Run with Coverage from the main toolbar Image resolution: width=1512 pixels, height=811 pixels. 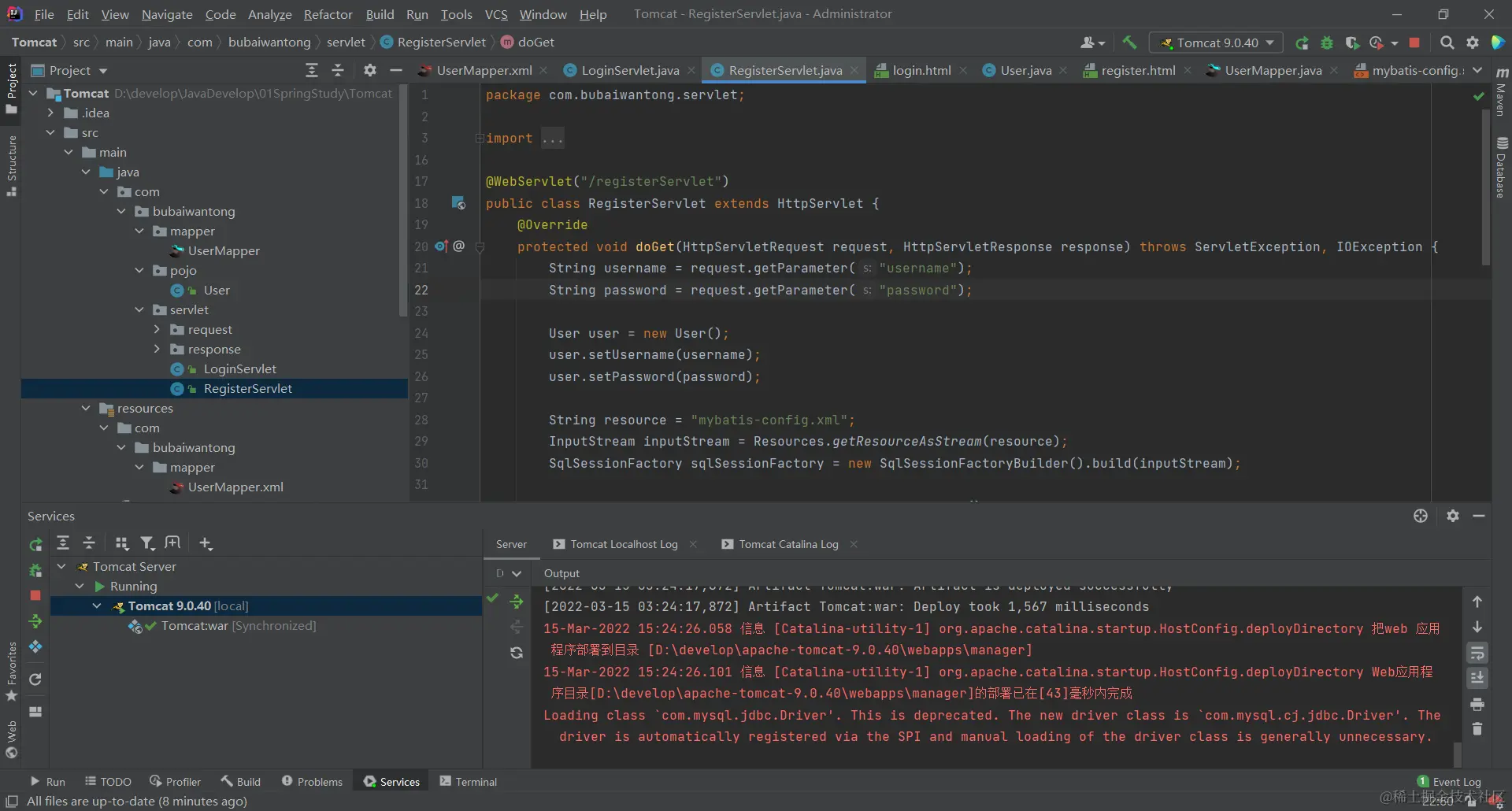click(1351, 43)
